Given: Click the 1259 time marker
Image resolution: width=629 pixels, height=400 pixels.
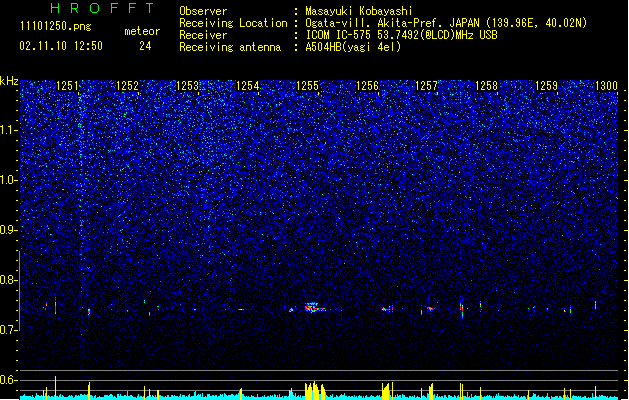Looking at the screenshot, I should click(x=546, y=86).
